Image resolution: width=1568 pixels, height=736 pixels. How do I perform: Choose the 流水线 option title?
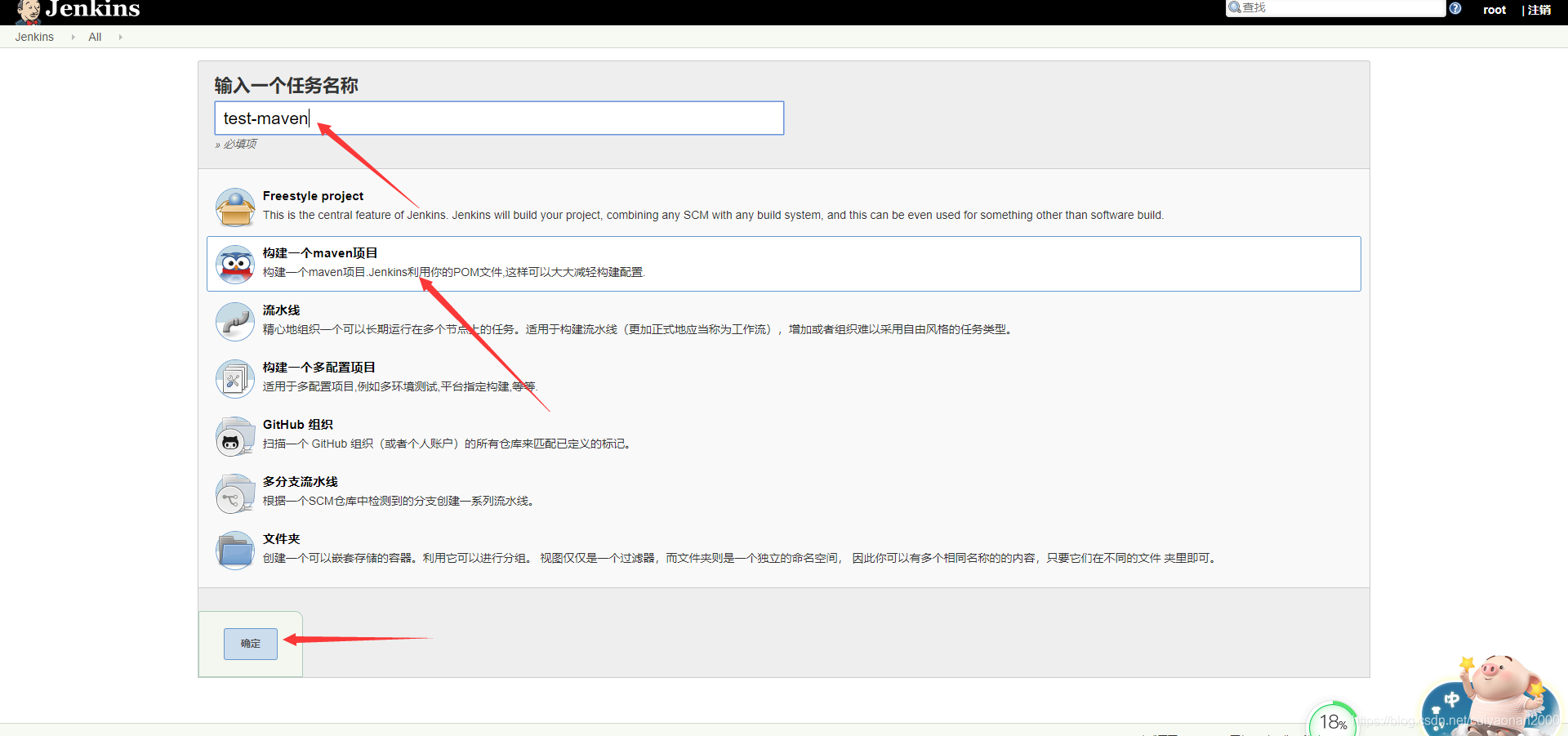(282, 310)
